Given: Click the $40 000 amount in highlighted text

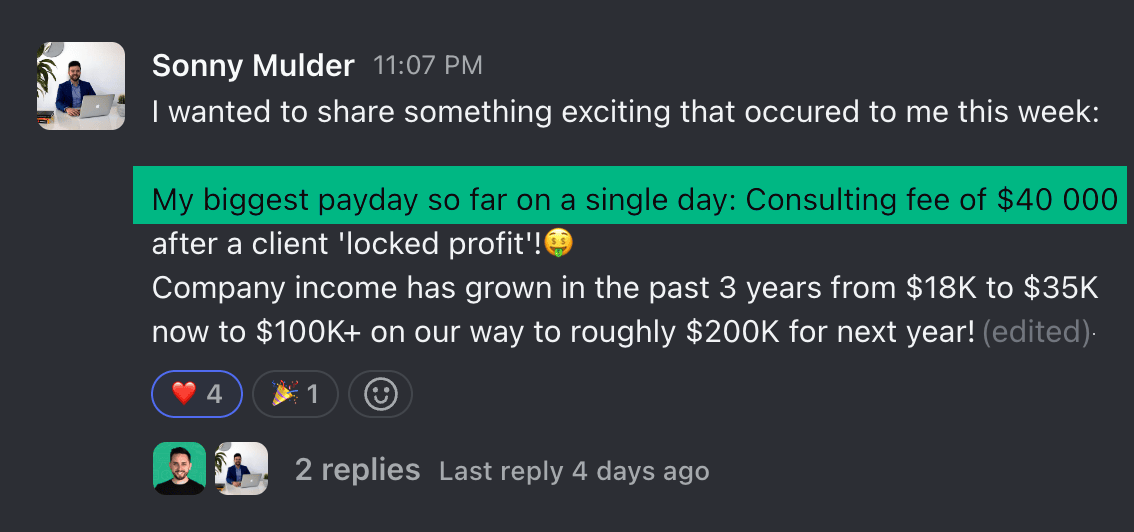Looking at the screenshot, I should (1057, 200).
